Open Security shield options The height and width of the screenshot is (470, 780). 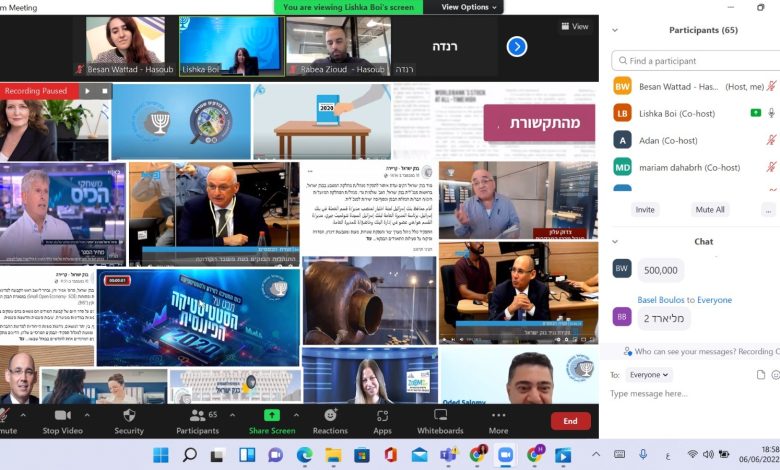tap(129, 422)
